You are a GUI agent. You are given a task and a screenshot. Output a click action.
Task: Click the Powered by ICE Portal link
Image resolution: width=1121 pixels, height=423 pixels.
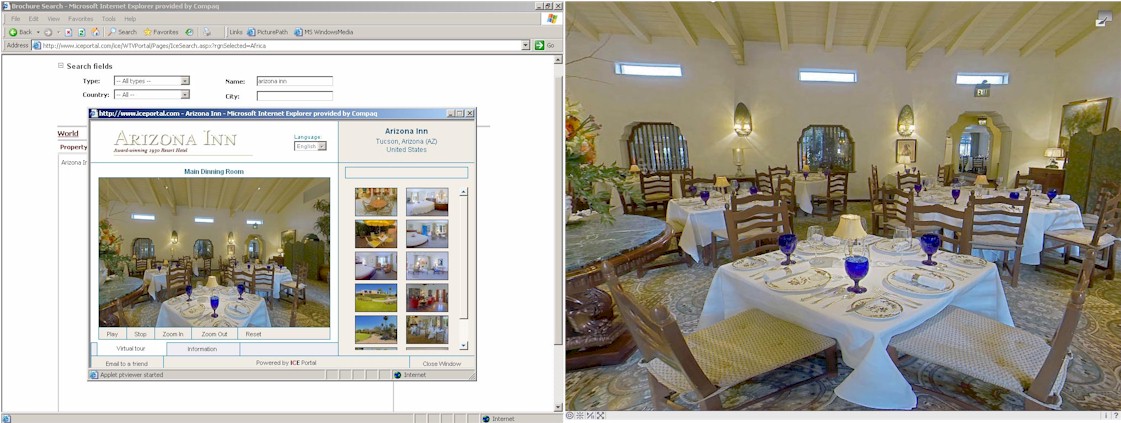pyautogui.click(x=286, y=363)
